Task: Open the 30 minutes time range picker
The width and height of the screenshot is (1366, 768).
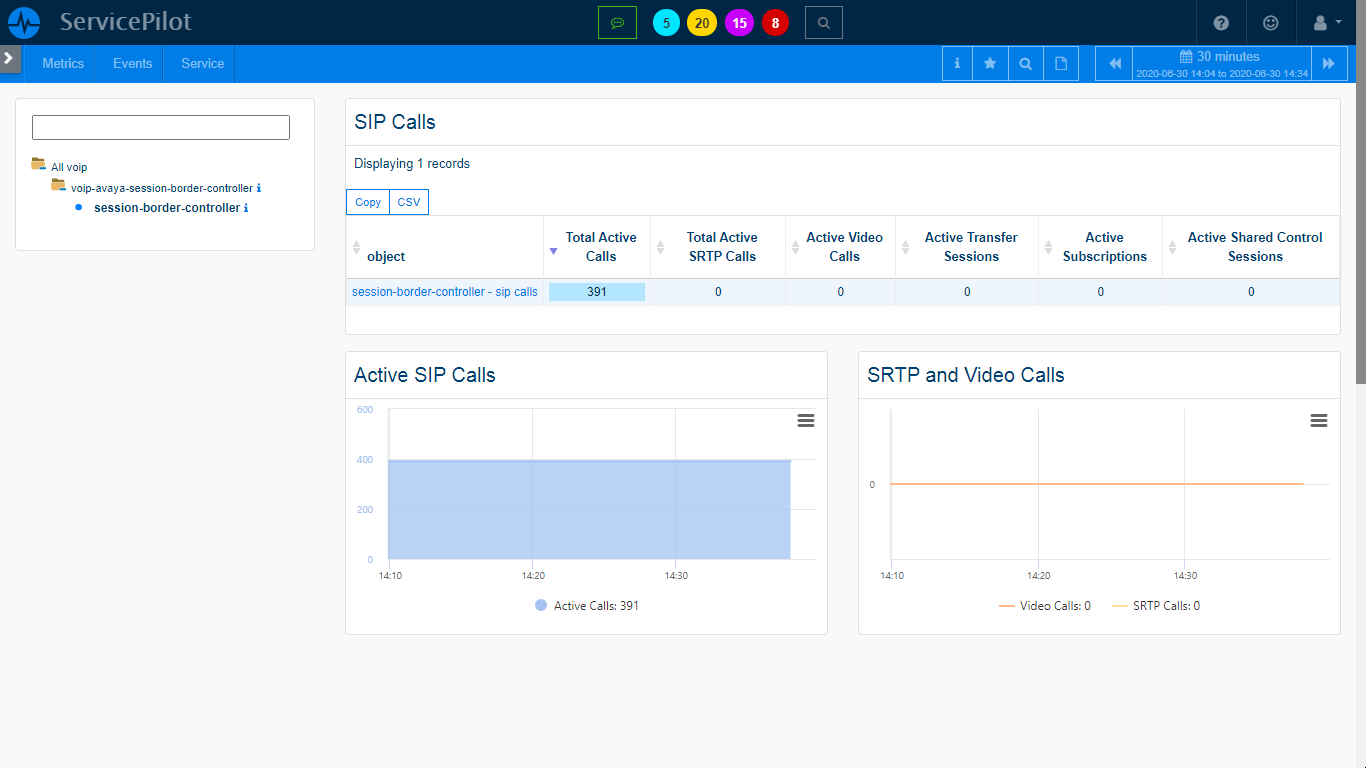Action: (1220, 63)
